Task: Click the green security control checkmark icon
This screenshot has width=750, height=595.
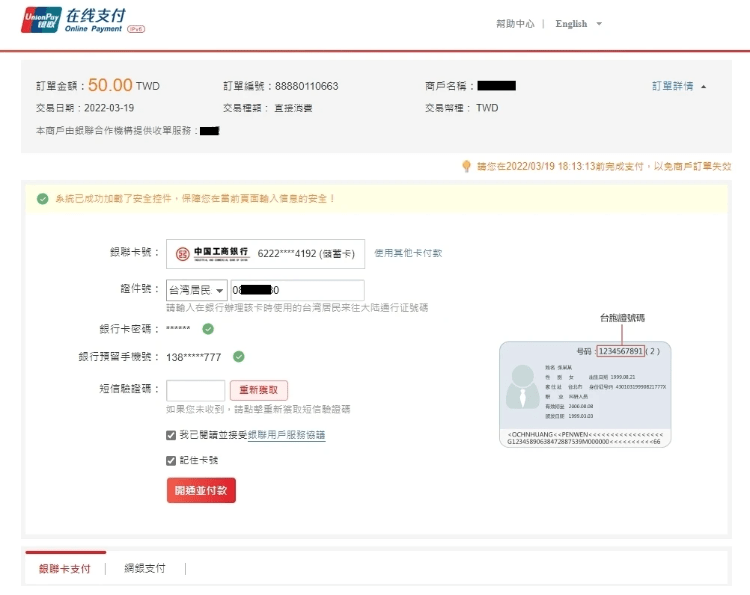Action: coord(43,198)
